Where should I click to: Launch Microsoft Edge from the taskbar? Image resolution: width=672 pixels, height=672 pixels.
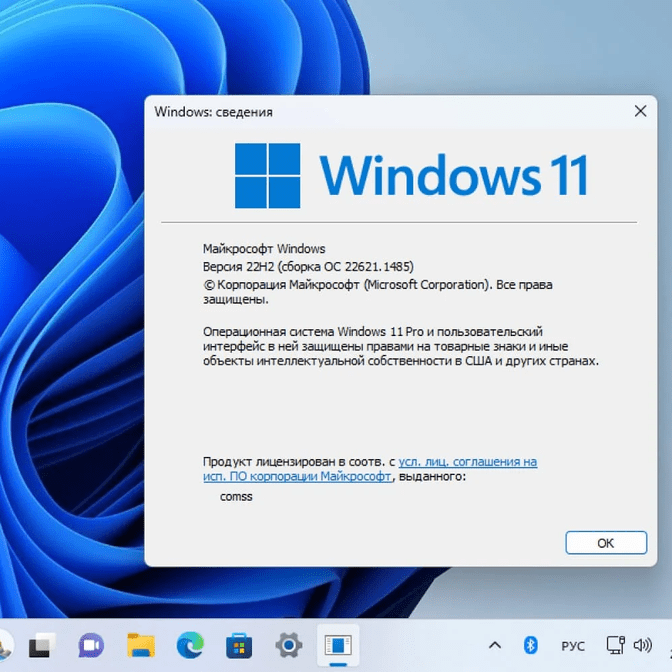point(190,645)
